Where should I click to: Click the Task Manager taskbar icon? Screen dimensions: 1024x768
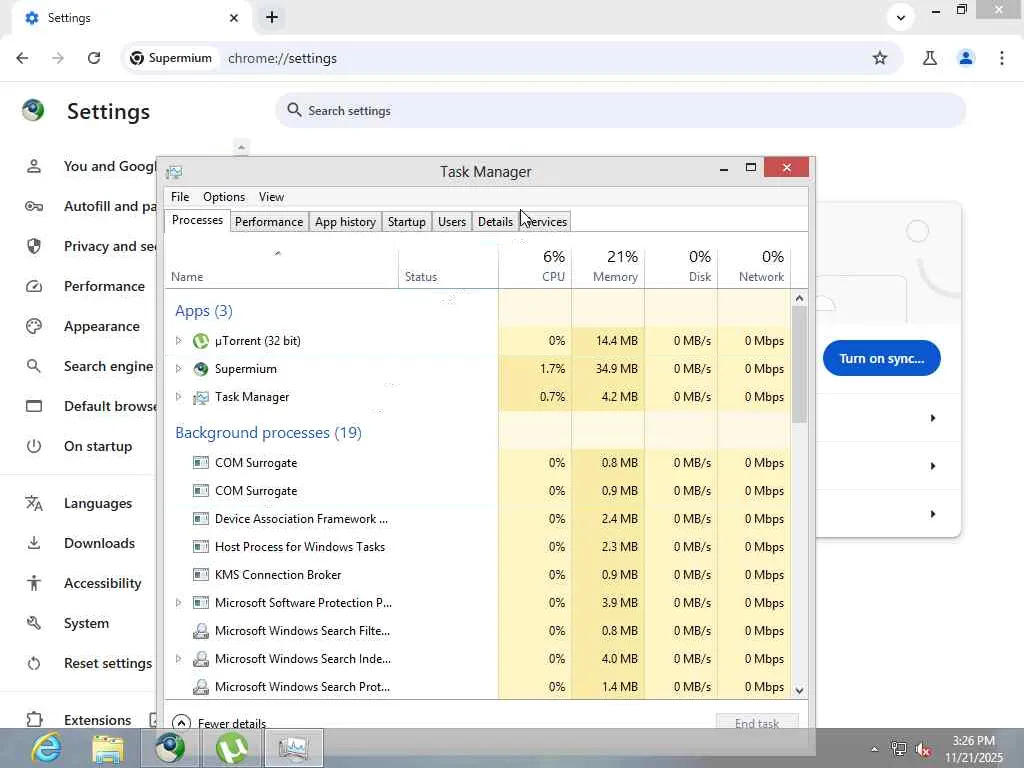coord(293,748)
